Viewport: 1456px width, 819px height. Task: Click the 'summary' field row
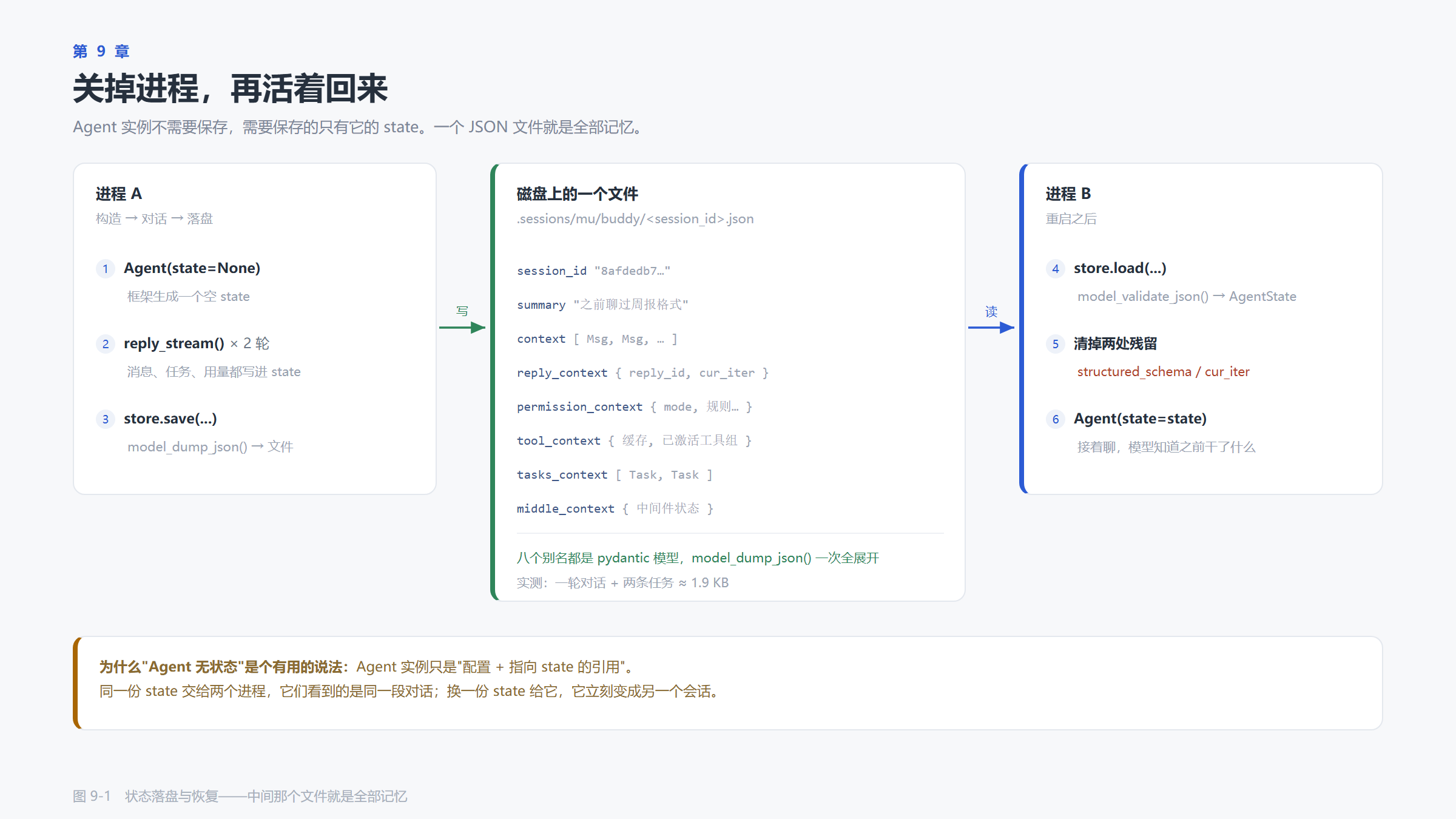[x=602, y=305]
